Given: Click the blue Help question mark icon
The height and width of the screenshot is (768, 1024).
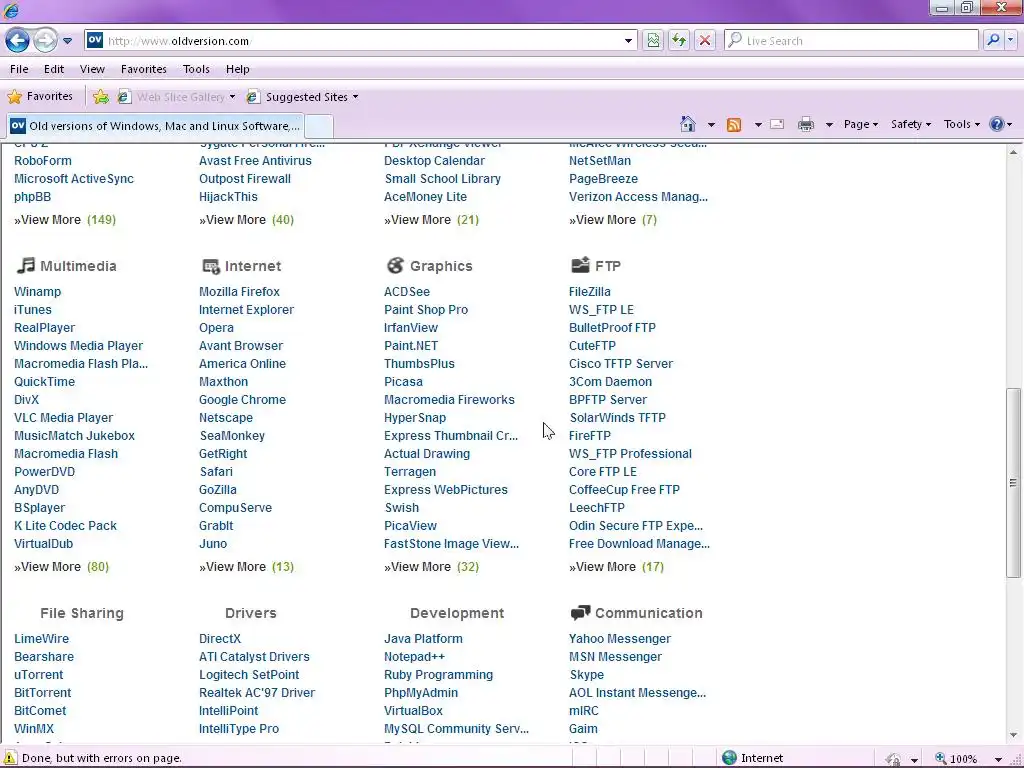Looking at the screenshot, I should coord(997,124).
